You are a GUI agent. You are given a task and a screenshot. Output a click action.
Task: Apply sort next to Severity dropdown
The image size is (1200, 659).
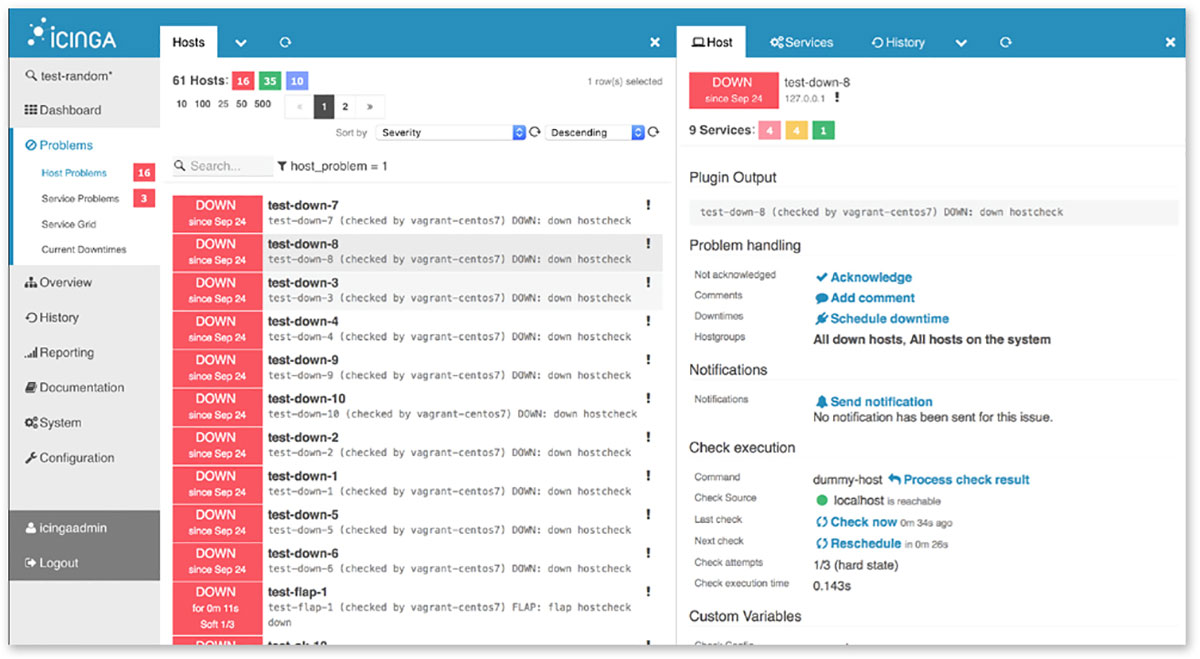(x=535, y=132)
